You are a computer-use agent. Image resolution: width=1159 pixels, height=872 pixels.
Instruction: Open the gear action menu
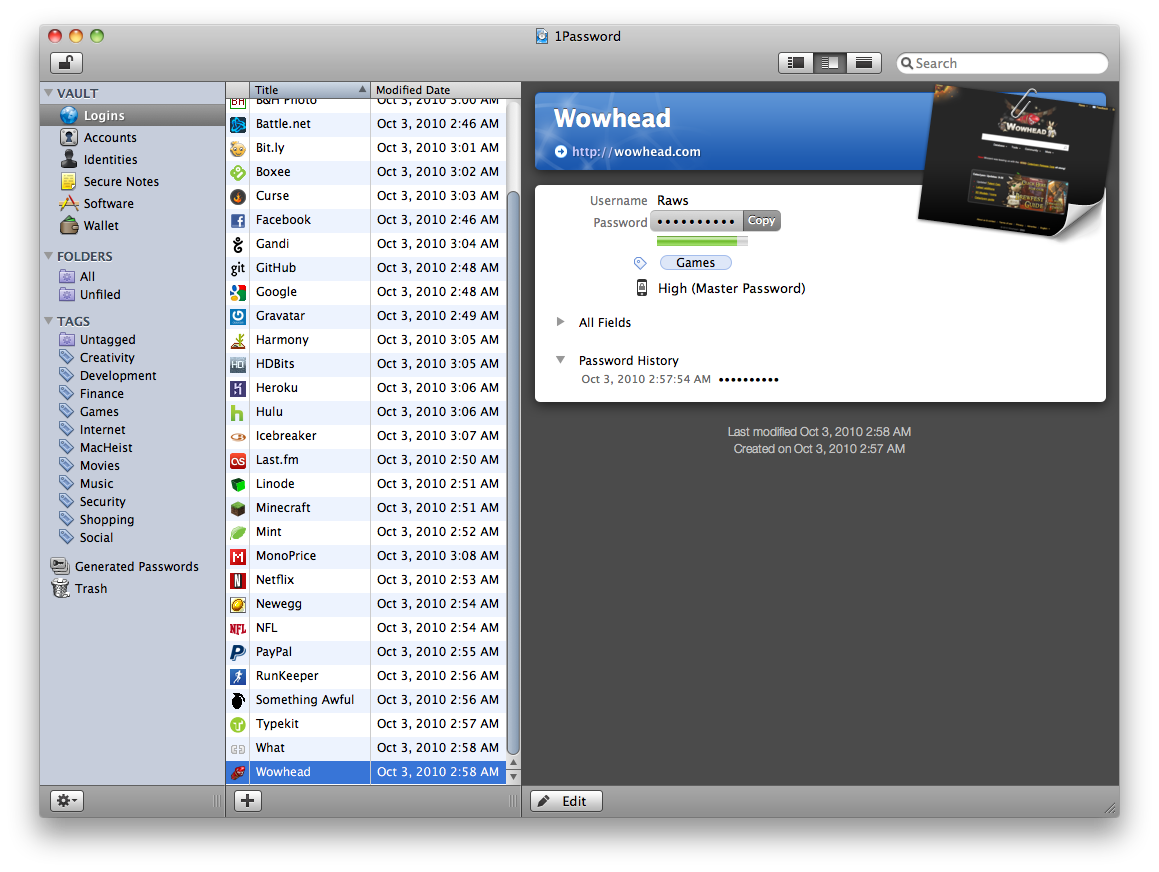click(67, 801)
